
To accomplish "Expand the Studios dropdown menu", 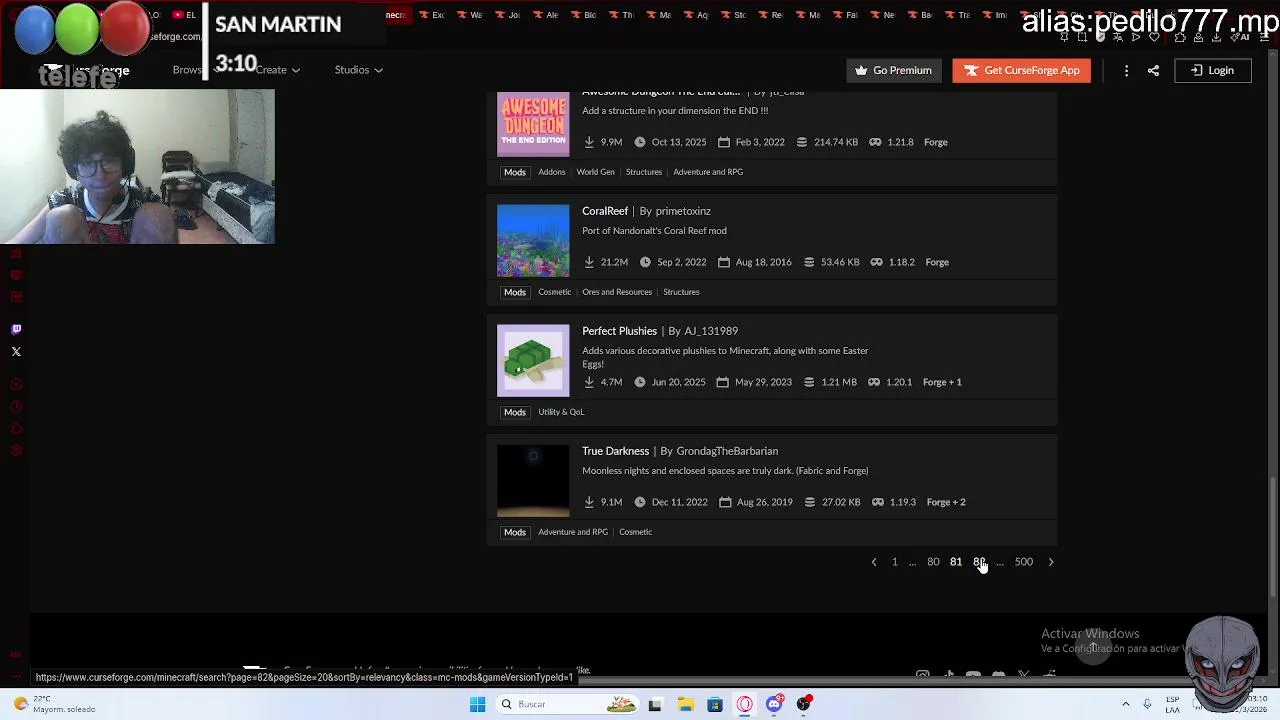I will pos(358,70).
